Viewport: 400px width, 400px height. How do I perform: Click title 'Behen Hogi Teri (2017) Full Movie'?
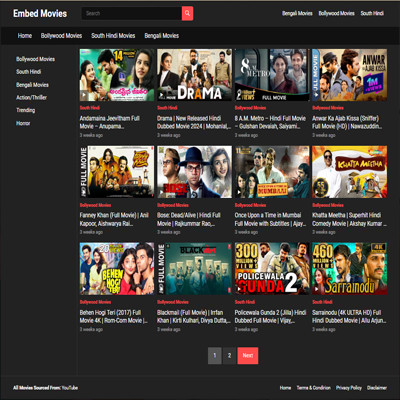pyautogui.click(x=114, y=316)
